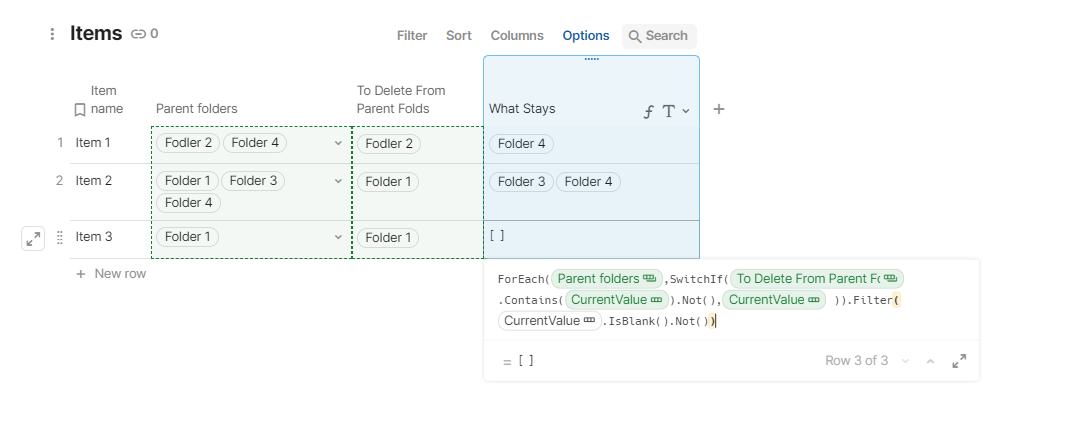Screen dimensions: 1088x435
Task: Click the formula icon in What Stays header
Action: point(649,111)
